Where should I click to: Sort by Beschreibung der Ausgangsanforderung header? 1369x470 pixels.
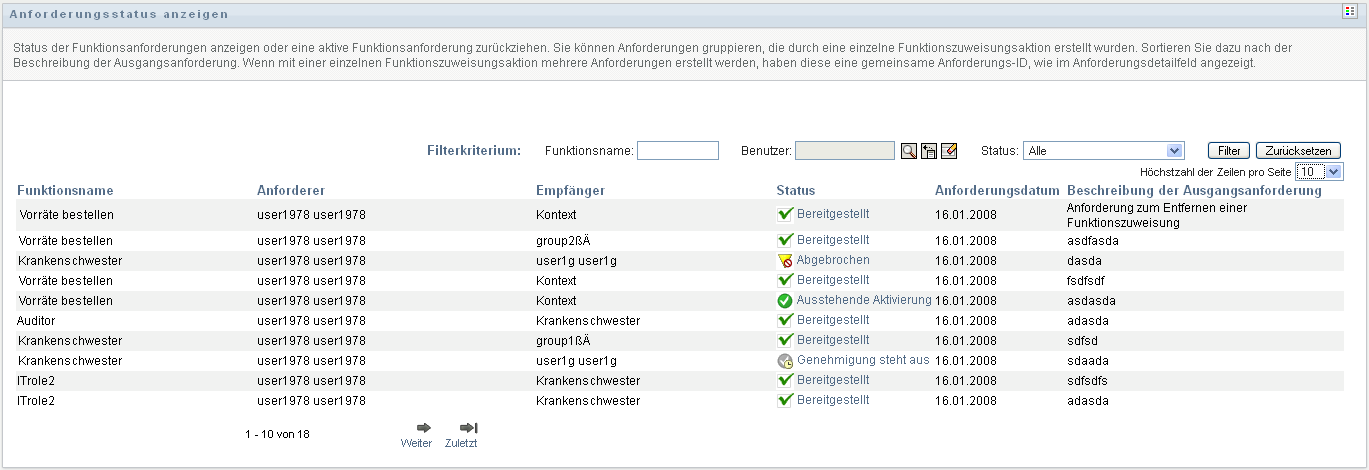[x=1194, y=190]
